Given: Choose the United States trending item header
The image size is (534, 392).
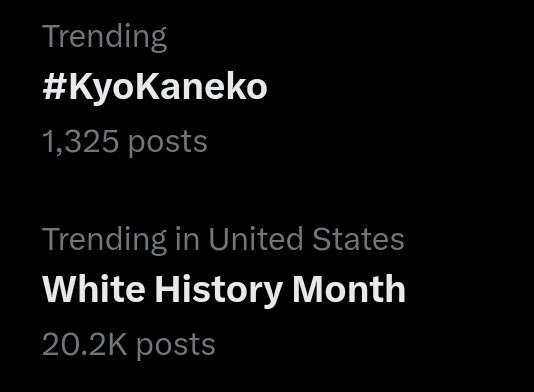Looking at the screenshot, I should click(x=223, y=240).
